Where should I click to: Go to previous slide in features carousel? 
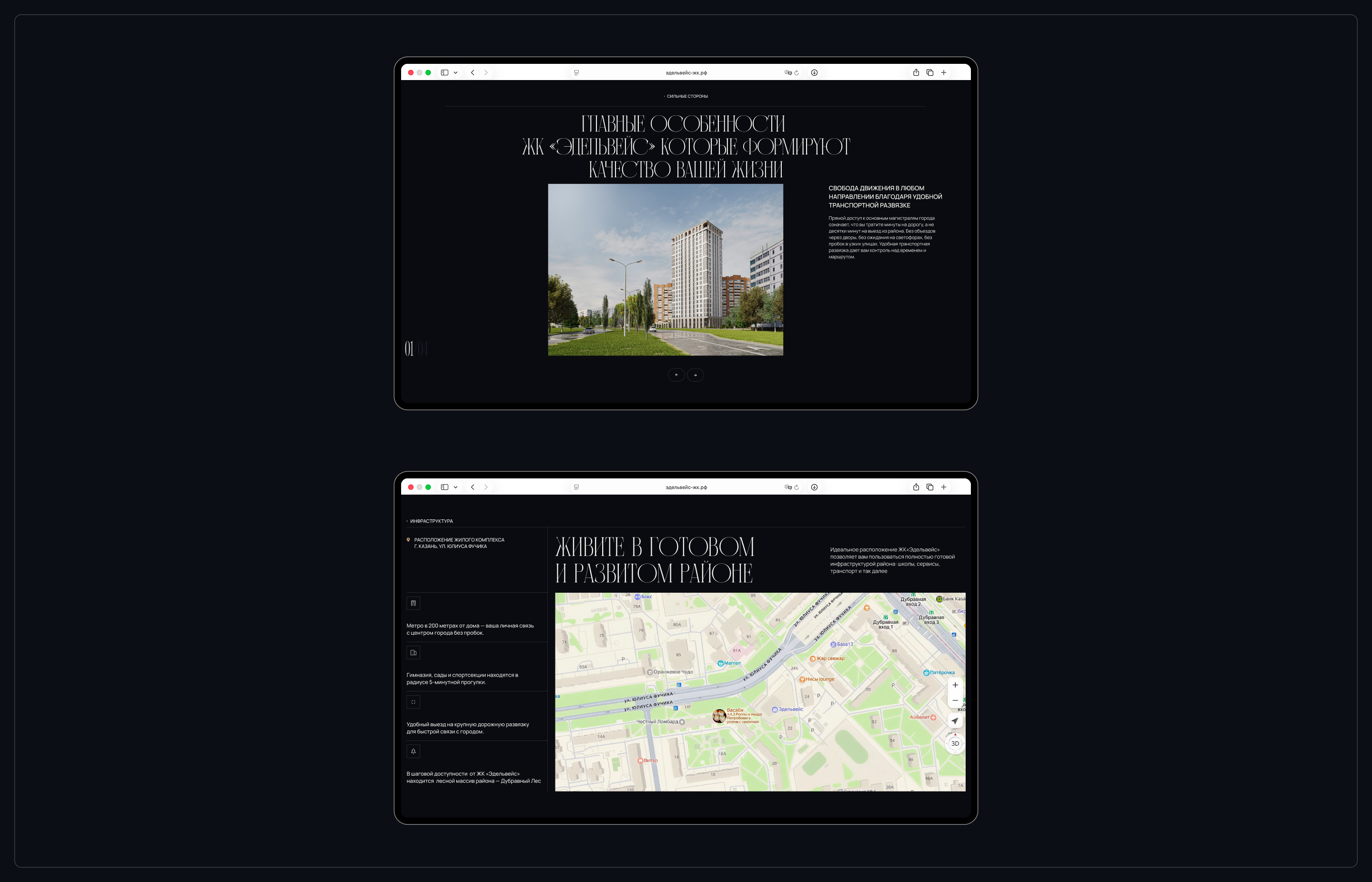pyautogui.click(x=676, y=375)
